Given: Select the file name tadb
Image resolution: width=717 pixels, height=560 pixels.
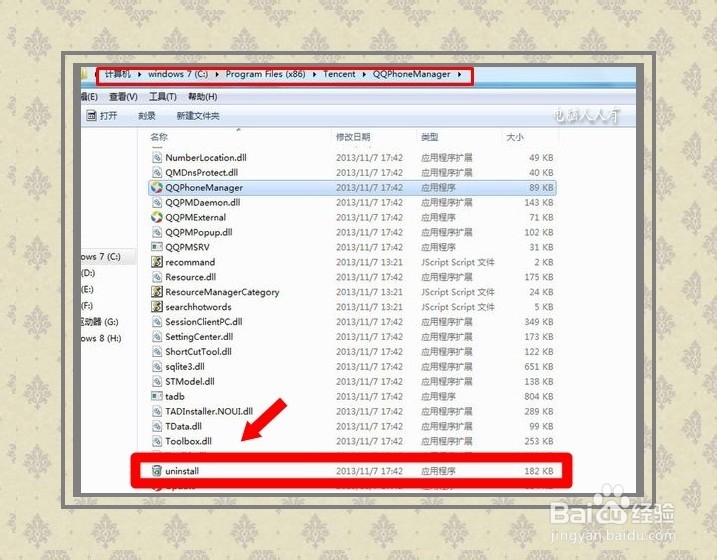Looking at the screenshot, I should [x=175, y=396].
